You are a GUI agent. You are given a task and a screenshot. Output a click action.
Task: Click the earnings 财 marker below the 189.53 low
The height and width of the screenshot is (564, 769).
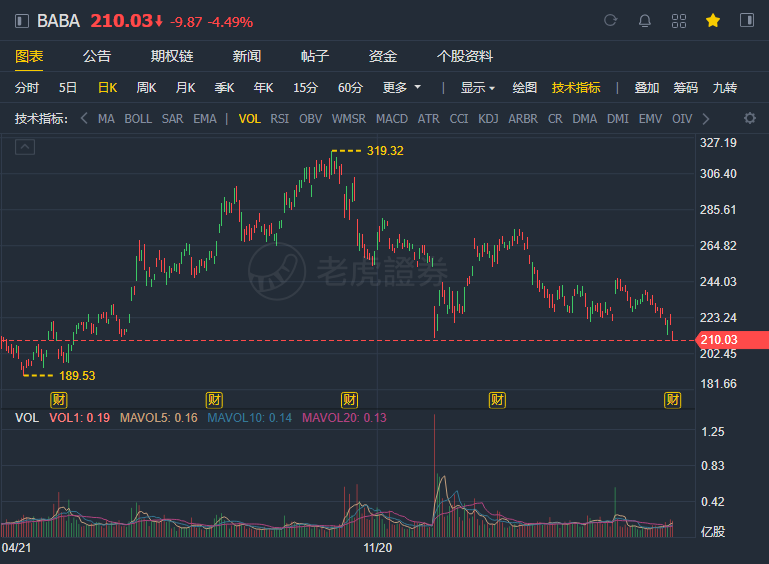[x=59, y=400]
